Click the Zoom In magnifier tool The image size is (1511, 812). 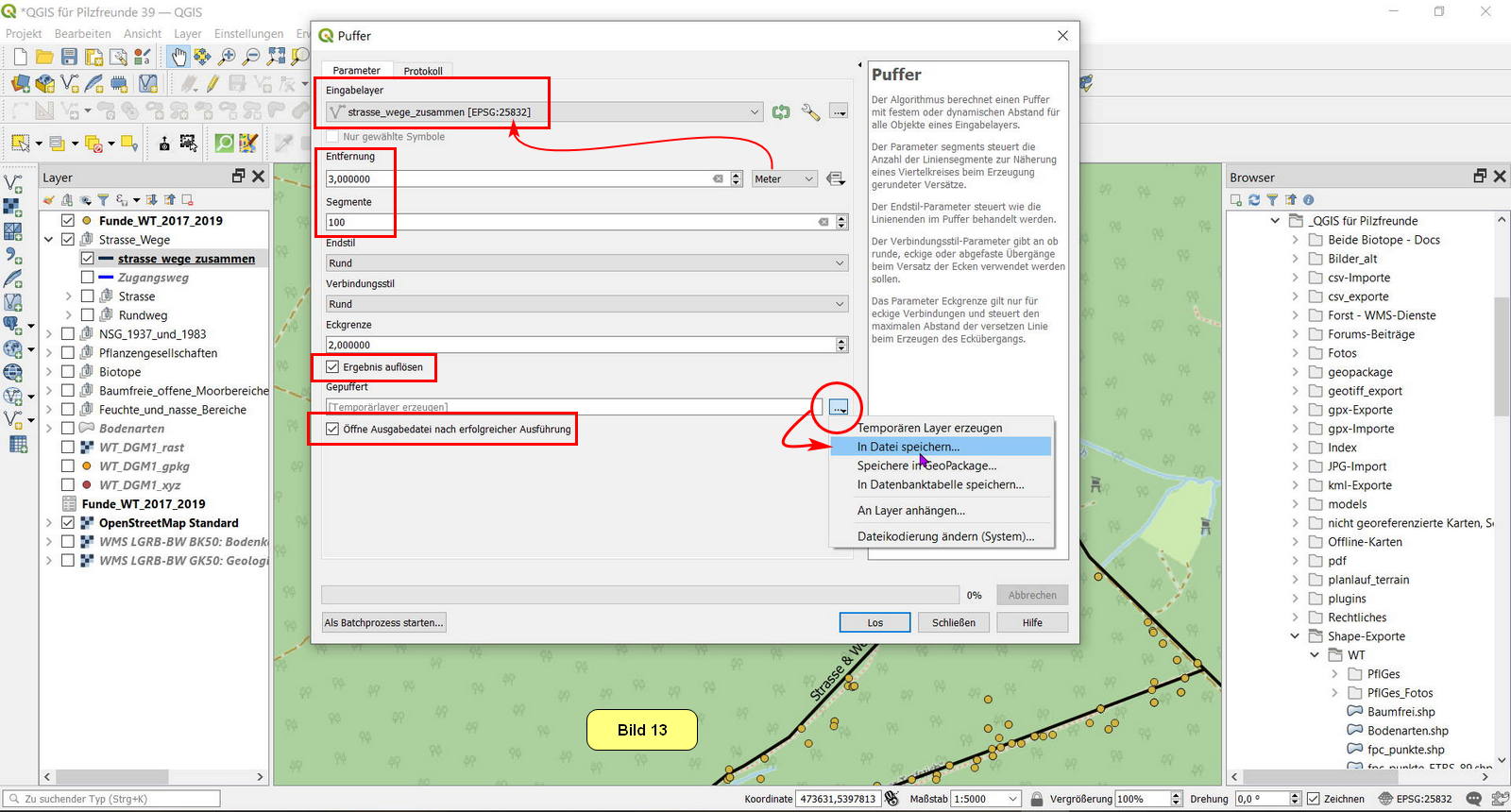[x=228, y=58]
